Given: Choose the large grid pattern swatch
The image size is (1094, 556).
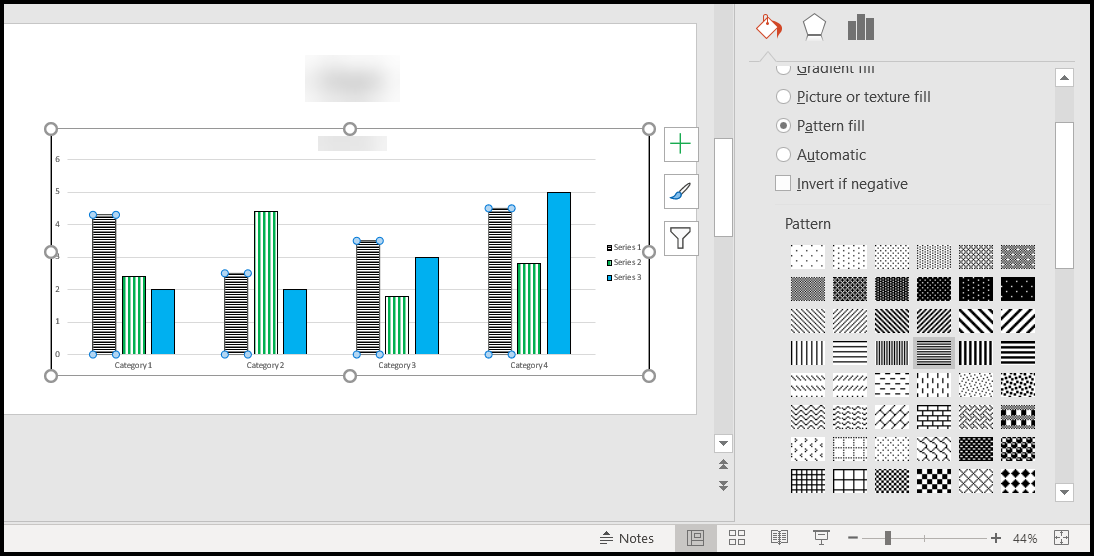Looking at the screenshot, I should coord(850,481).
